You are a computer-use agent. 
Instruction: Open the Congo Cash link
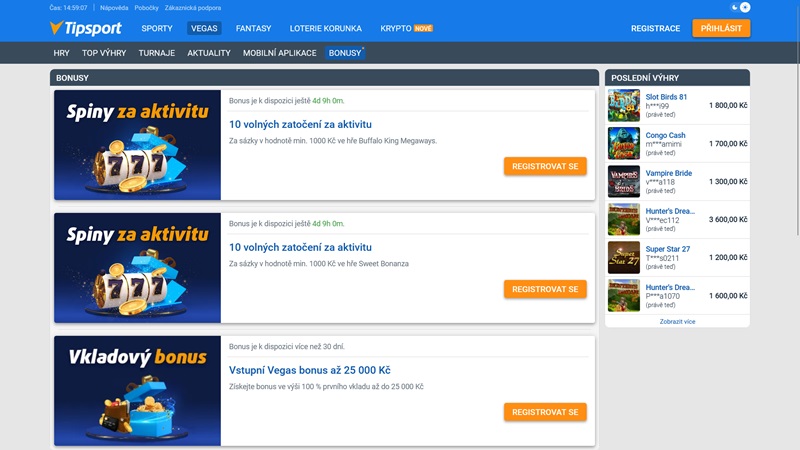pyautogui.click(x=665, y=135)
